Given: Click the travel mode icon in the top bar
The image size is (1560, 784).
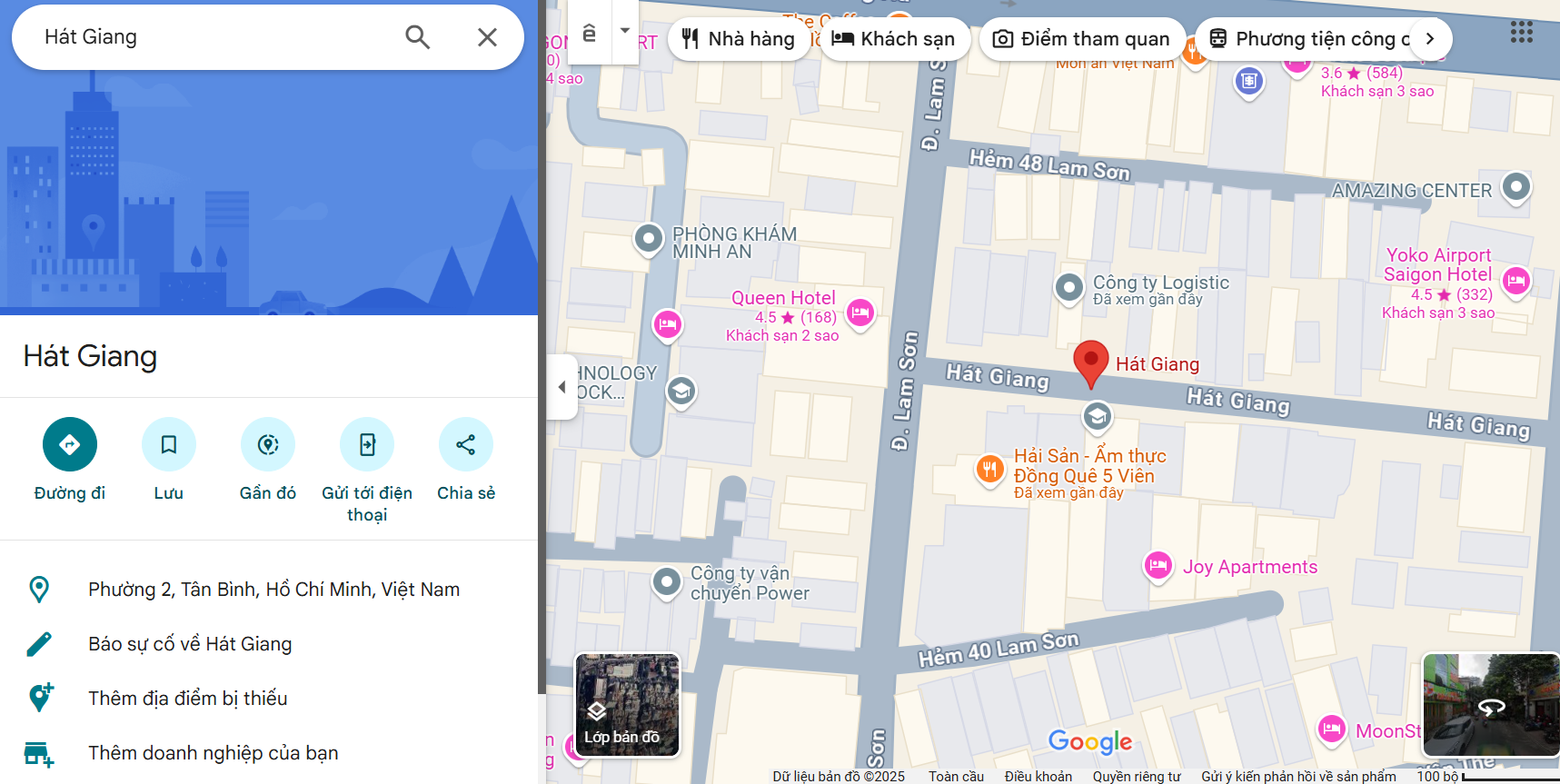Looking at the screenshot, I should 590,32.
